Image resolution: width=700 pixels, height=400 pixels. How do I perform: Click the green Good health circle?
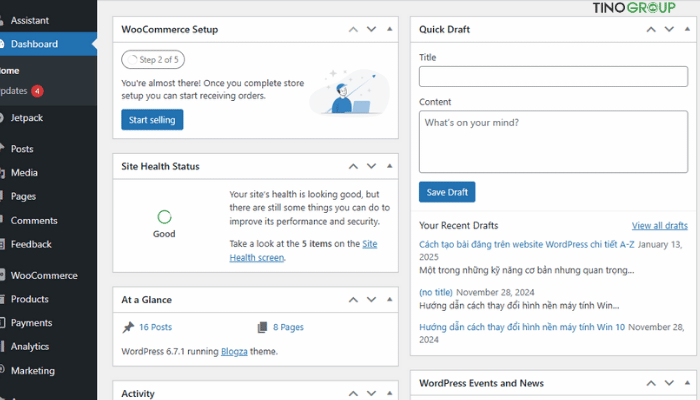164,217
